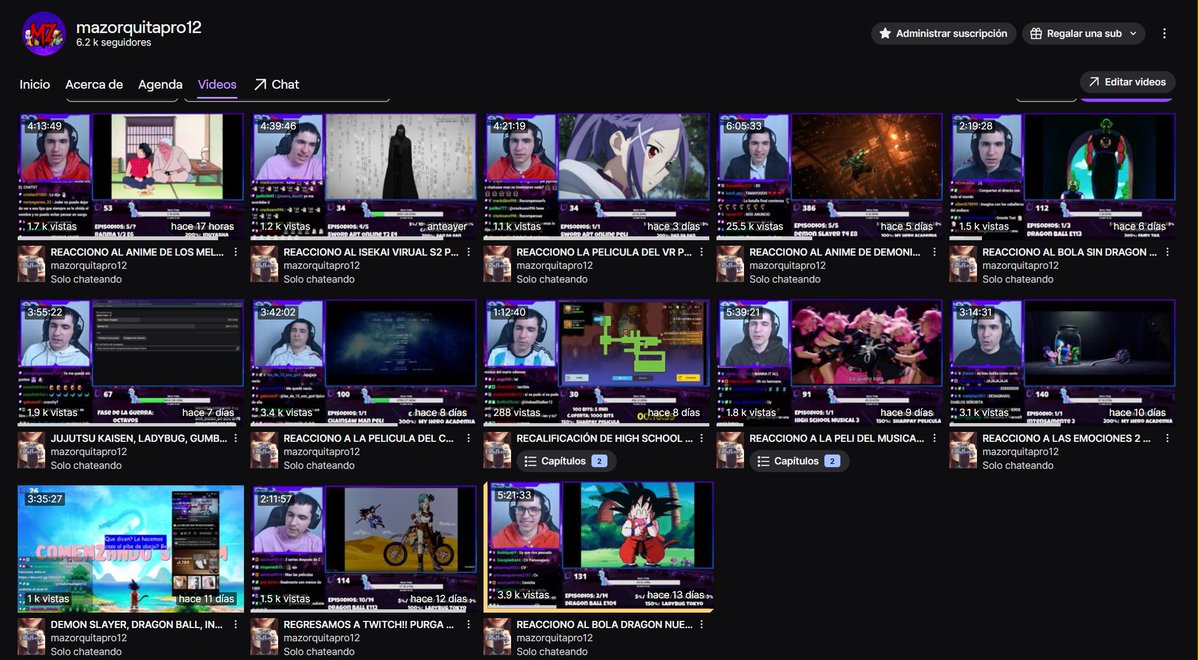Image resolution: width=1200 pixels, height=660 pixels.
Task: Open mazorquitapro12 channel avatar logo
Action: tap(44, 34)
